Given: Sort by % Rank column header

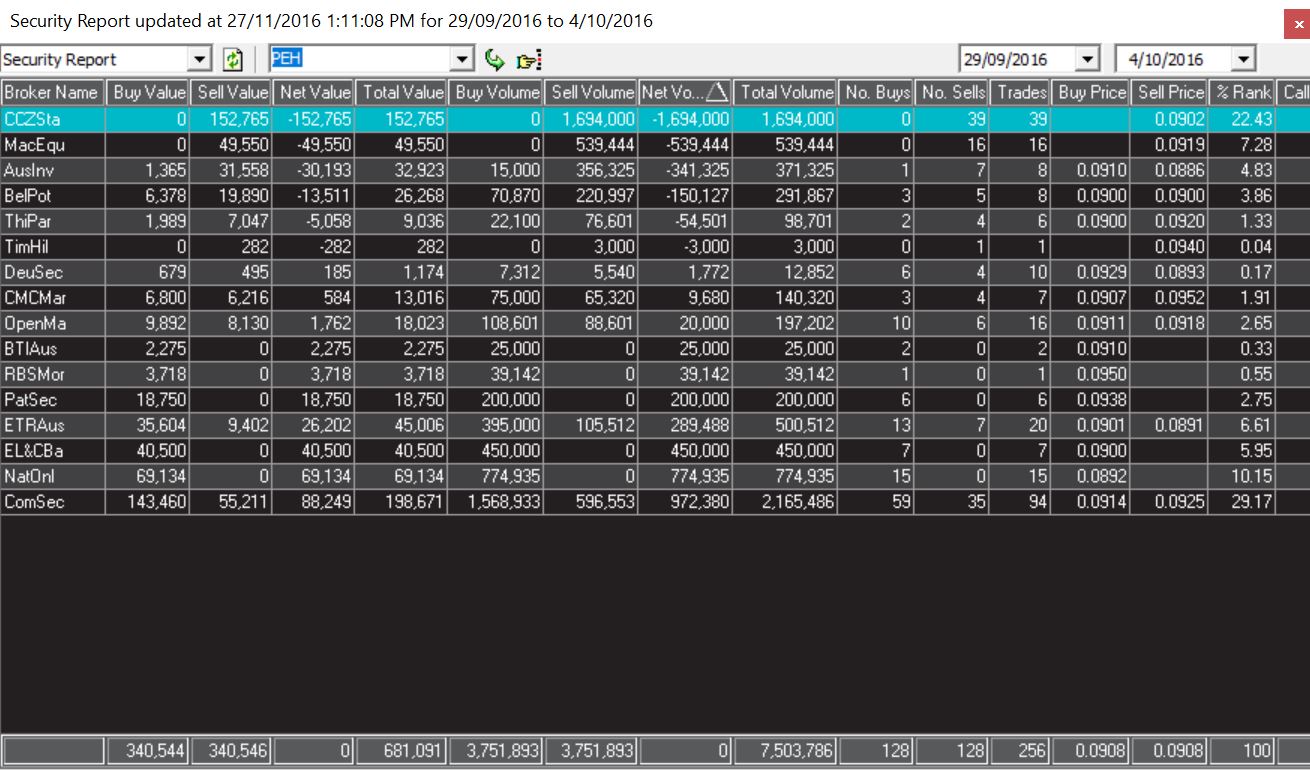Looking at the screenshot, I should [x=1242, y=92].
